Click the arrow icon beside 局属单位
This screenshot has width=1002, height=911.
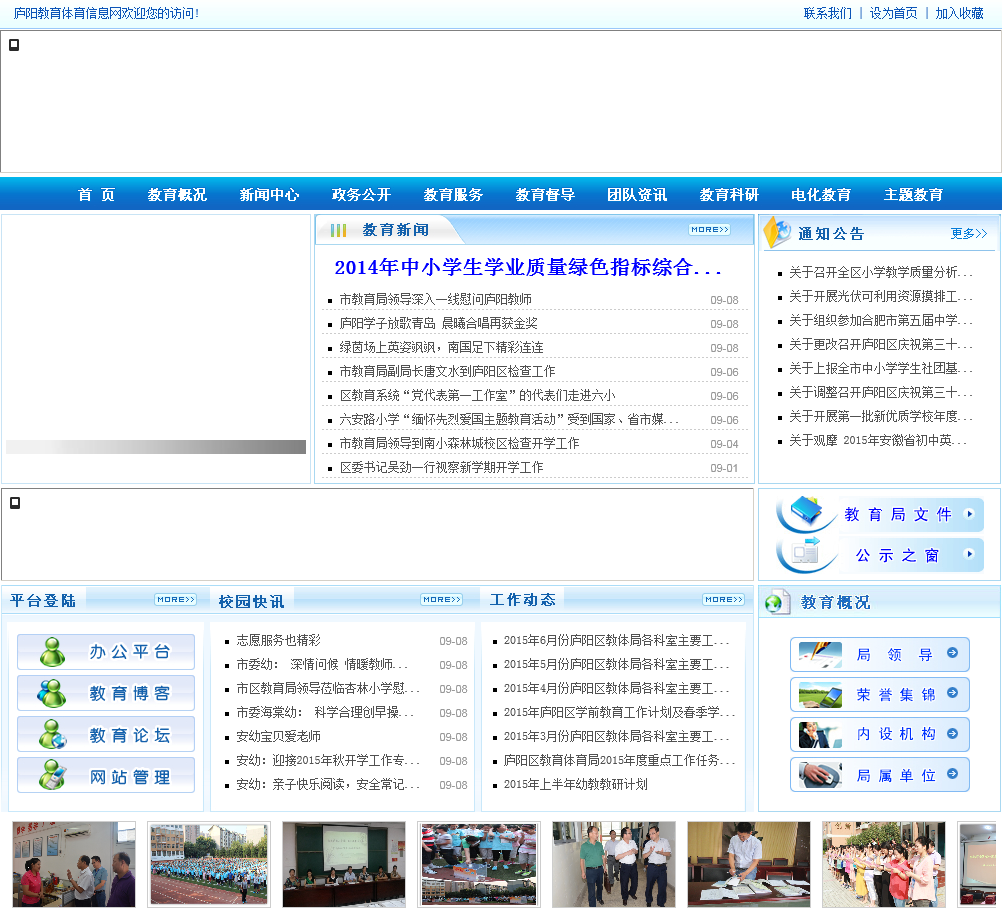[952, 773]
